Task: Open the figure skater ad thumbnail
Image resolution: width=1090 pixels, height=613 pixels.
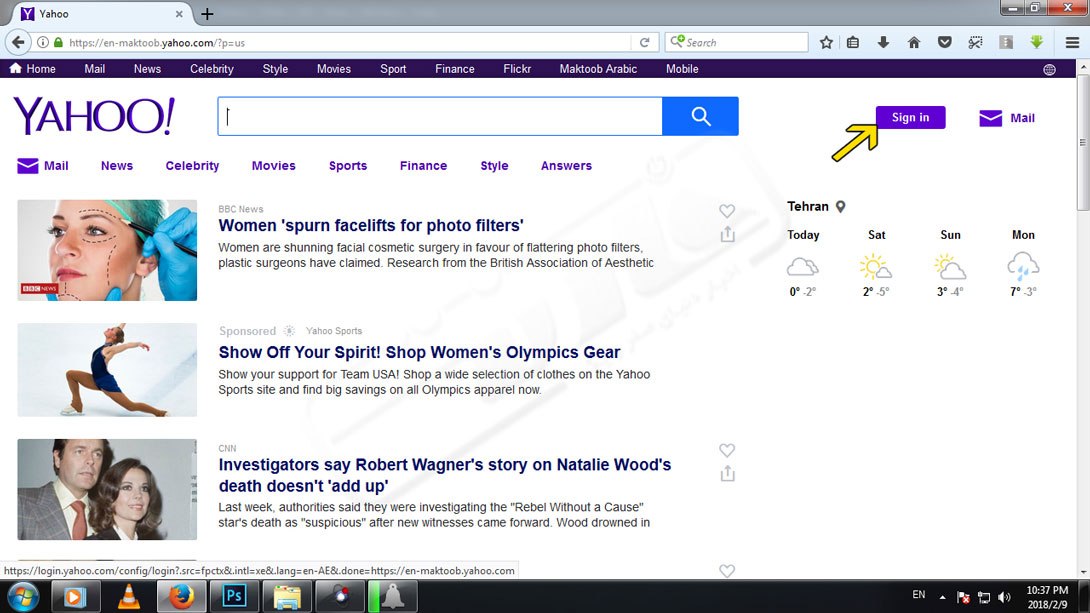Action: [x=107, y=370]
